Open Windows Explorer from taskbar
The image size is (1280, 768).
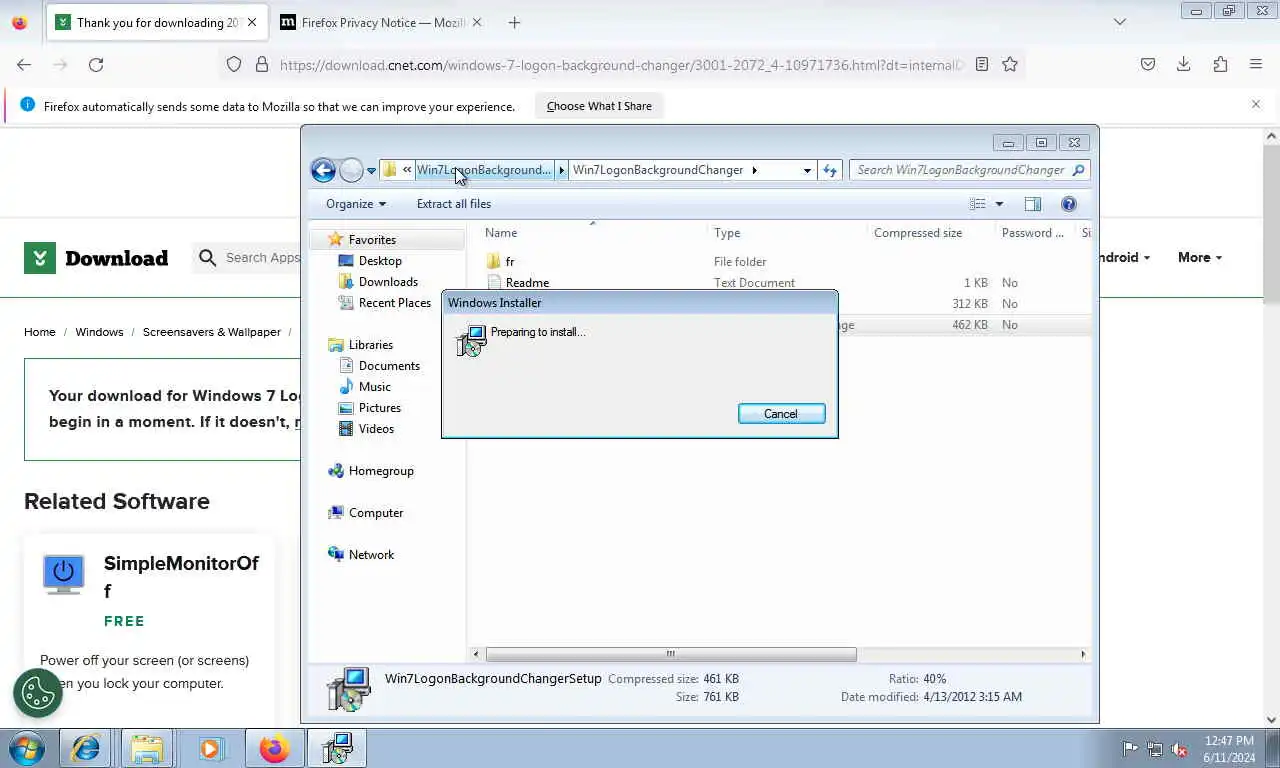[x=147, y=748]
